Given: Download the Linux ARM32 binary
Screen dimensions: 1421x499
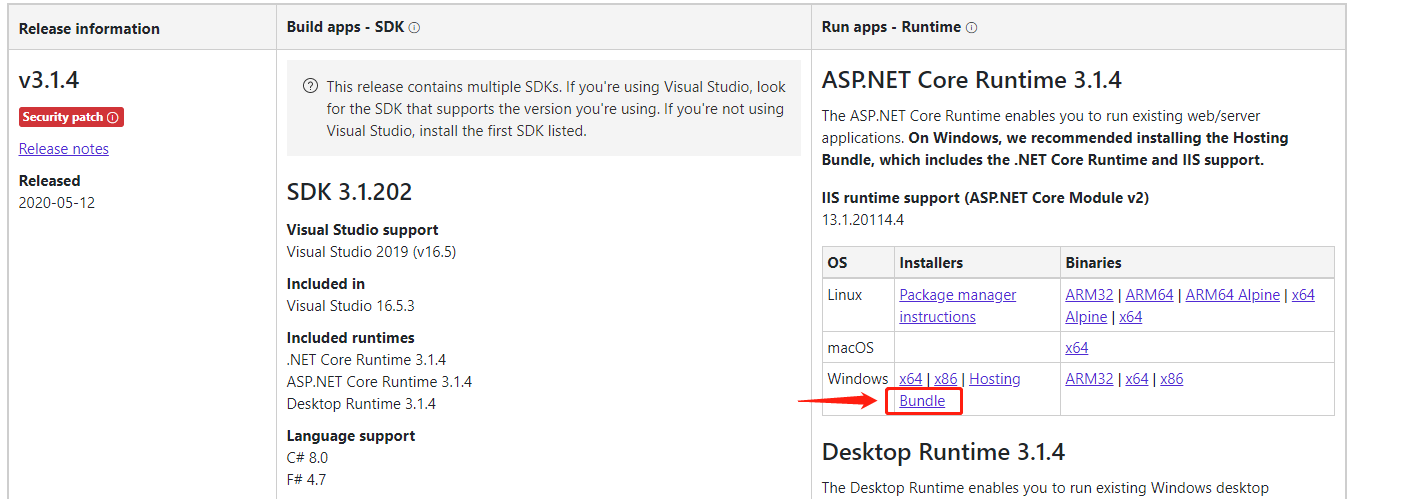Looking at the screenshot, I should click(x=1089, y=295).
